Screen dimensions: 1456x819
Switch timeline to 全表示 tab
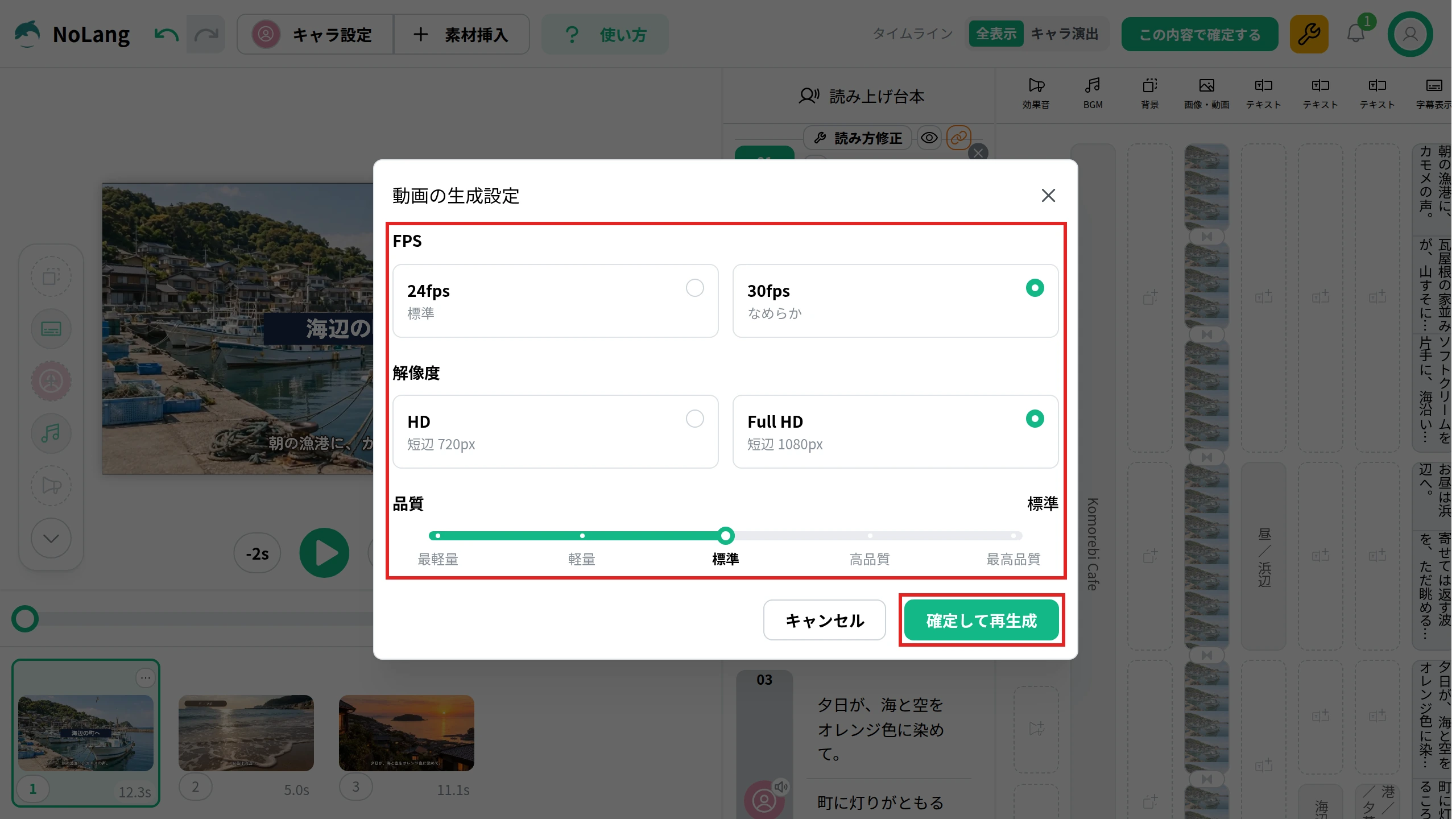point(996,34)
